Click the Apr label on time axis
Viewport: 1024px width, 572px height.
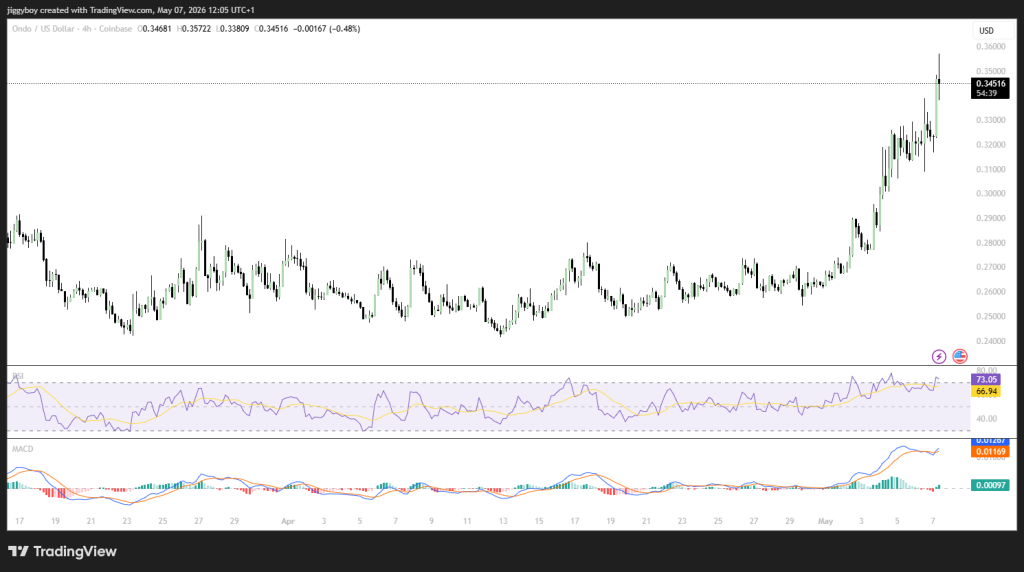click(x=287, y=521)
